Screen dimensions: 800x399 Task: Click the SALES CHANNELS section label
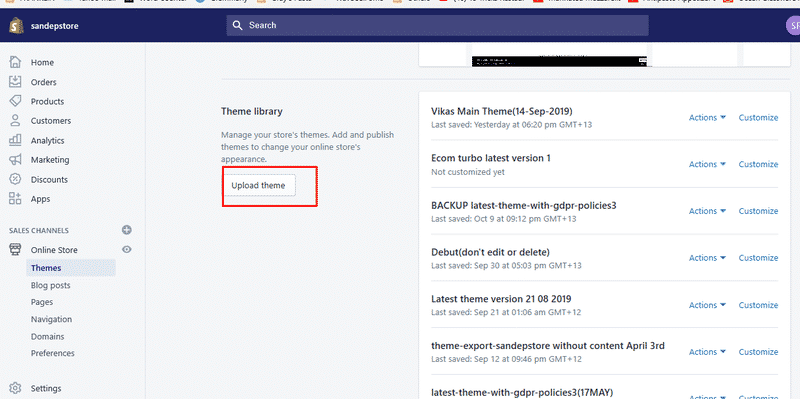tap(39, 231)
